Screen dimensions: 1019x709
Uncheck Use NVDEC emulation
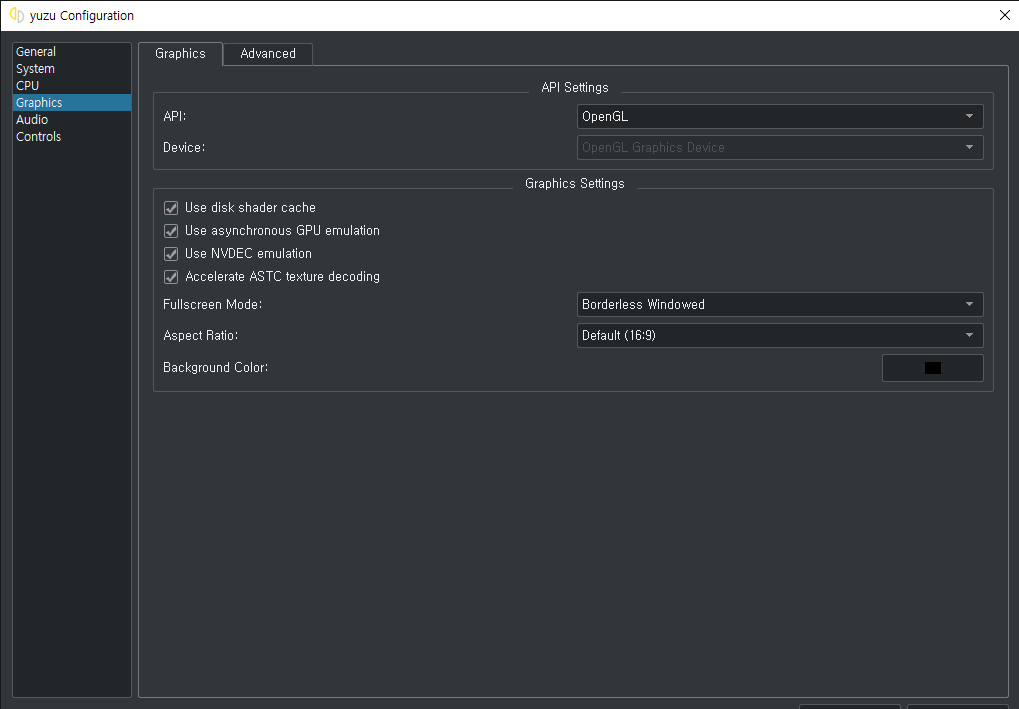click(171, 253)
